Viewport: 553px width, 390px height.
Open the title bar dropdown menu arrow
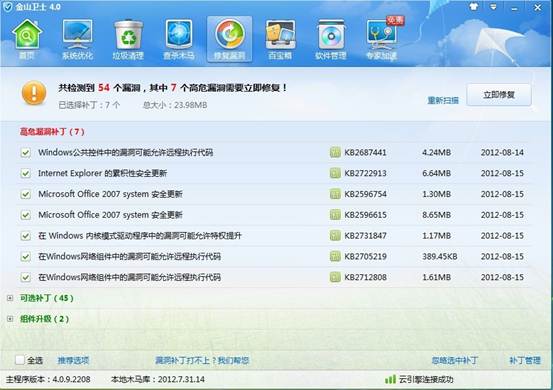[493, 7]
